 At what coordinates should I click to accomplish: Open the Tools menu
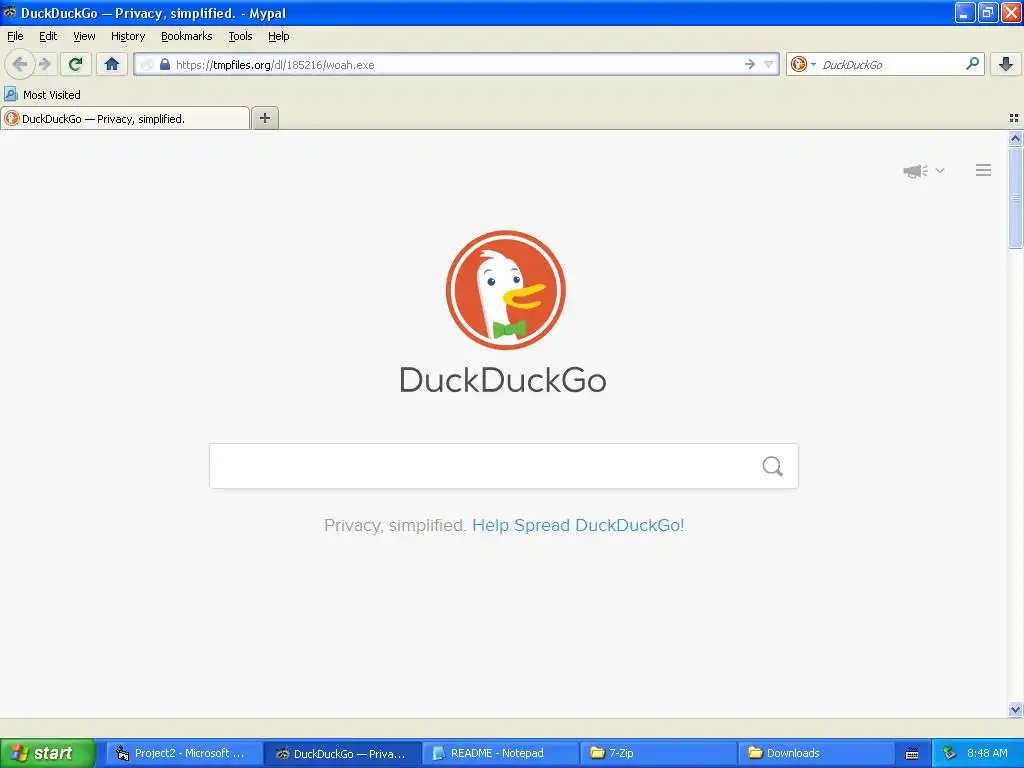tap(240, 36)
